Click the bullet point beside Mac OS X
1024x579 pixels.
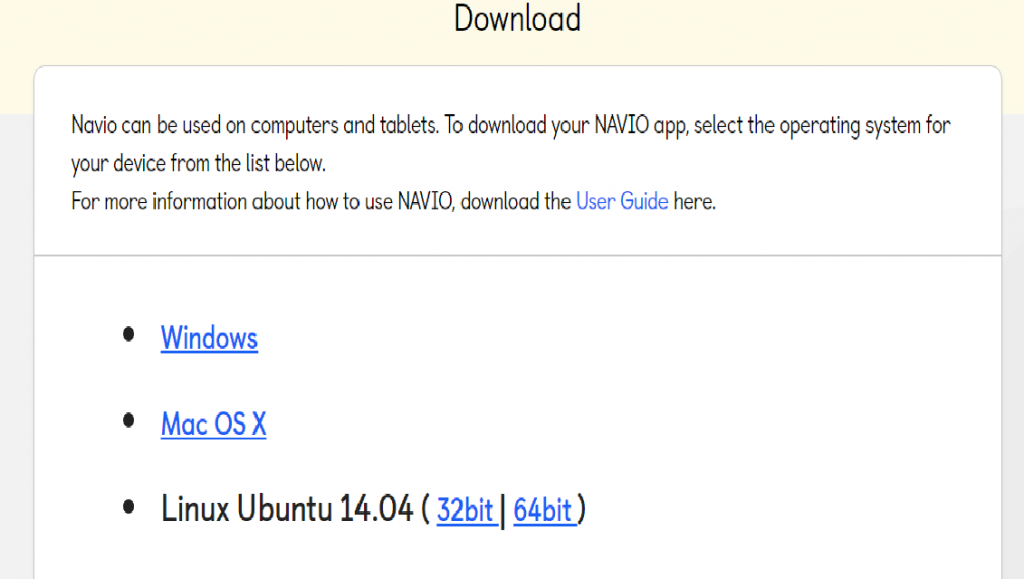coord(128,421)
